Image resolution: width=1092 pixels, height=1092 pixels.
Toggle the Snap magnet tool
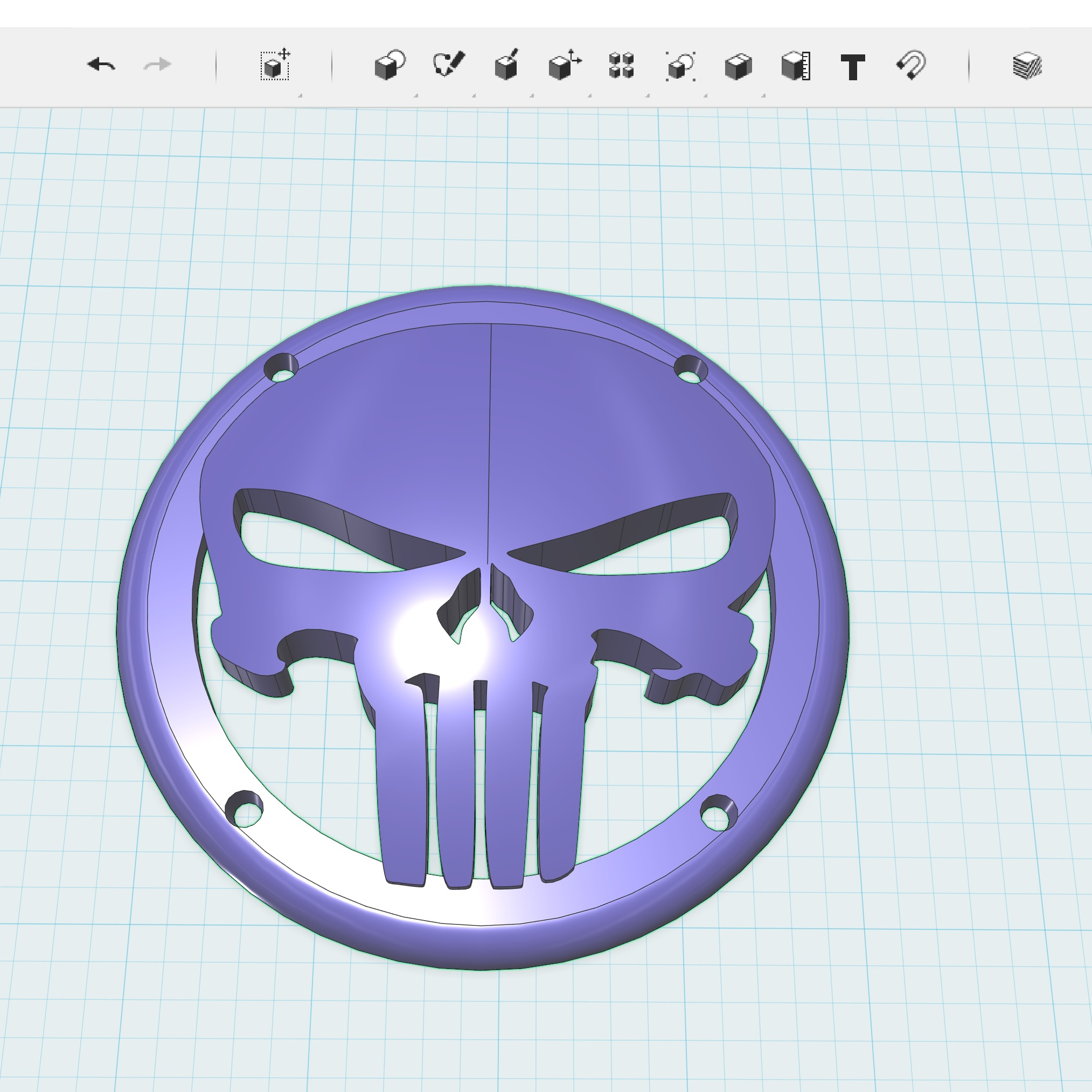[x=912, y=66]
